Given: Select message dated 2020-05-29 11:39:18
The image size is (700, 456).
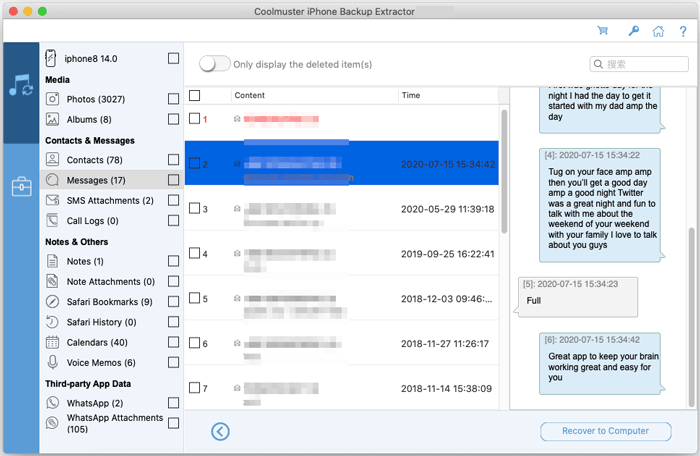Looking at the screenshot, I should tap(342, 209).
